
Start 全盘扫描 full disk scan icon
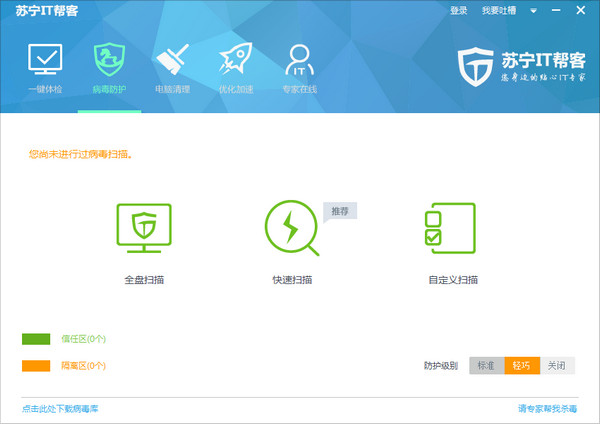144,228
